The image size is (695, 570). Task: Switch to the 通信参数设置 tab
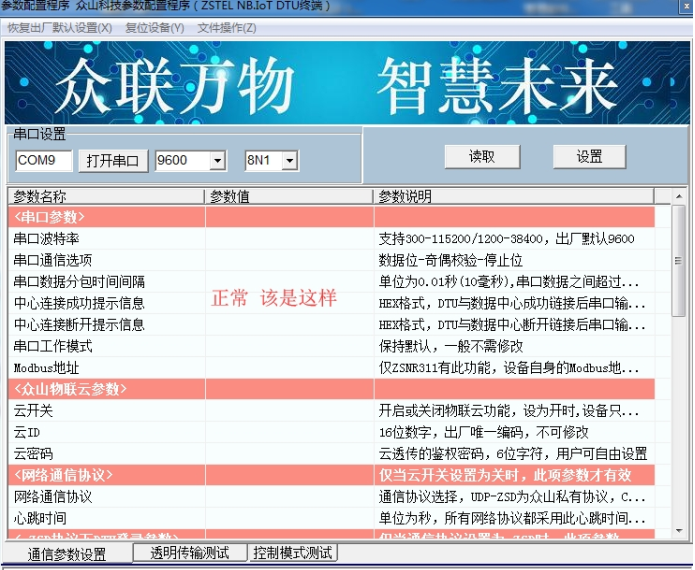click(67, 554)
